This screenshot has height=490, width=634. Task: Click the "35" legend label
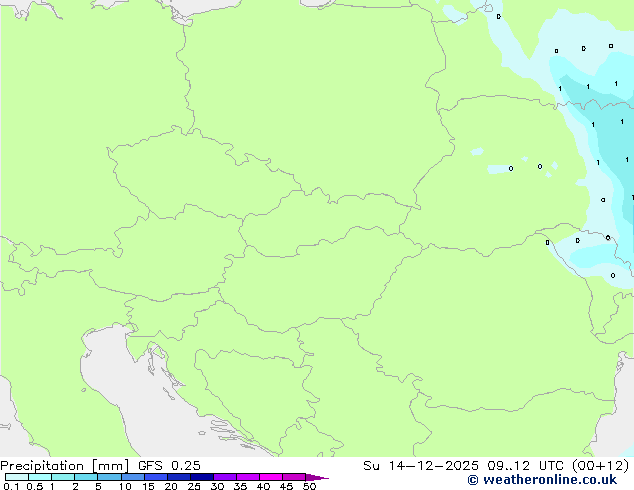click(x=240, y=486)
